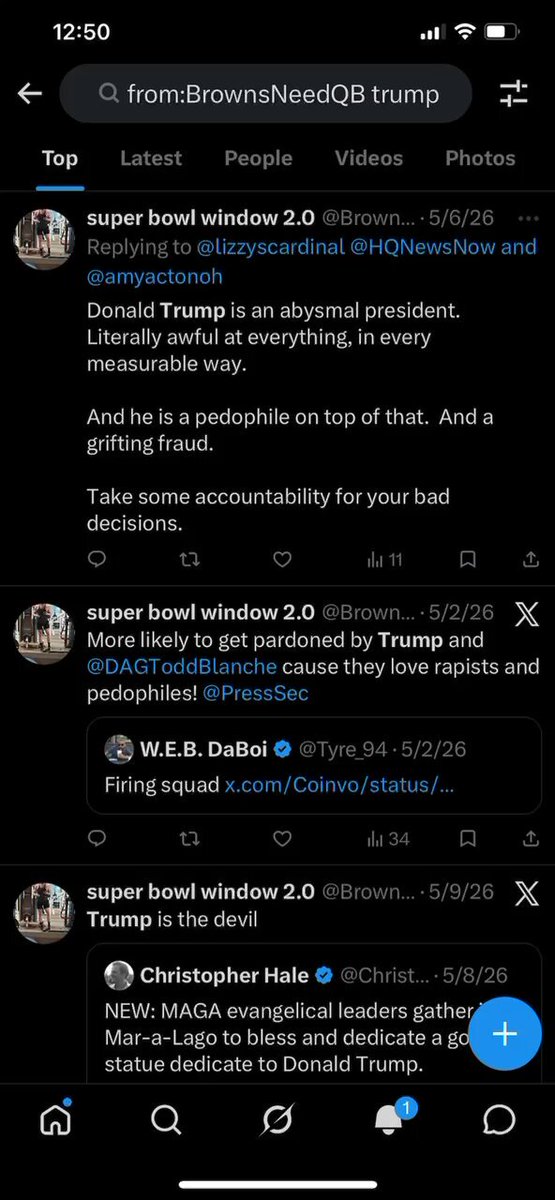Tap the search field with from:BrownsNeedQB trump

point(265,94)
